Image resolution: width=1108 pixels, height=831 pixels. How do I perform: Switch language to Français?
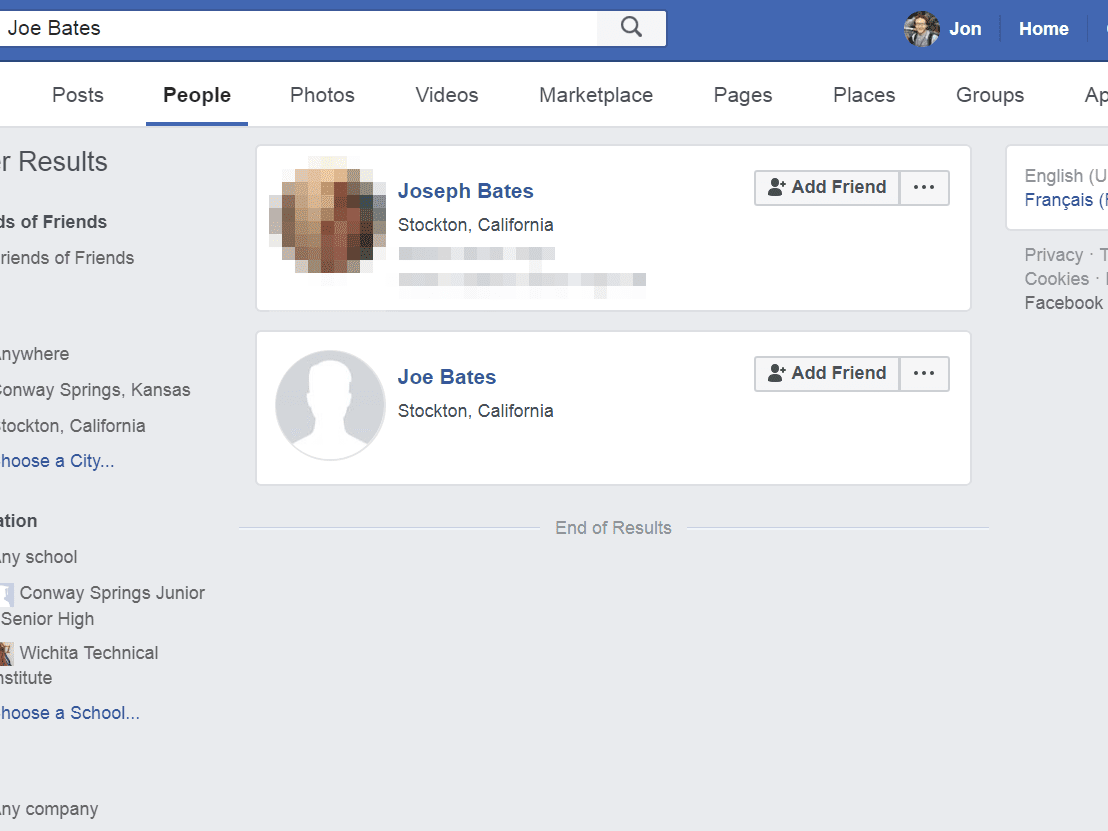(1066, 200)
